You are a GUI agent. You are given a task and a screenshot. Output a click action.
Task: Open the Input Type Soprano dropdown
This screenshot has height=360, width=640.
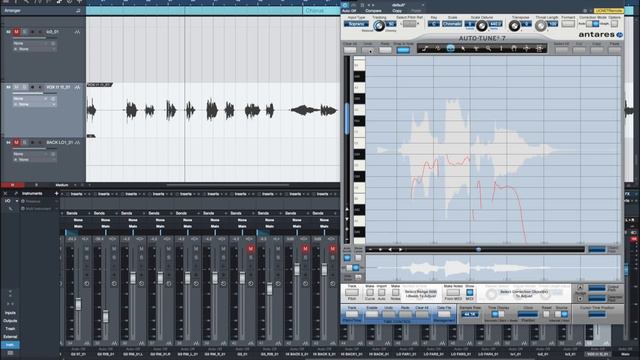click(356, 24)
